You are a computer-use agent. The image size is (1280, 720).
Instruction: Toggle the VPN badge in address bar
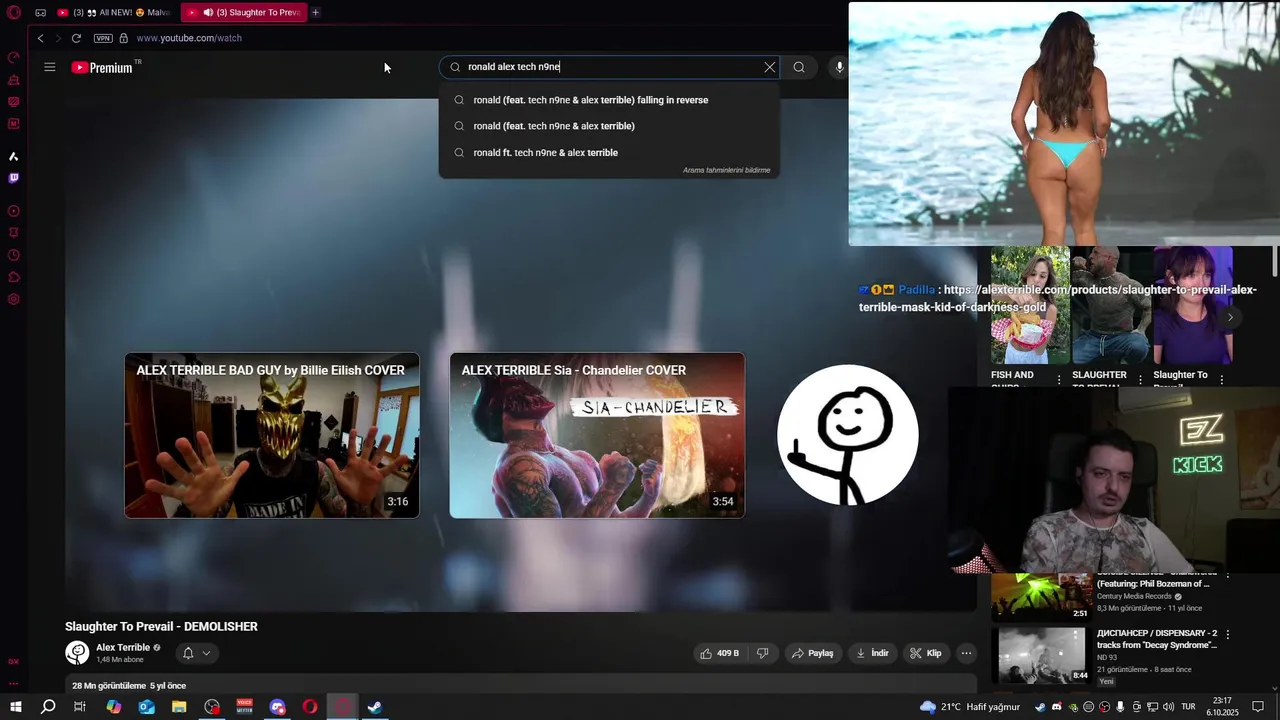103,38
